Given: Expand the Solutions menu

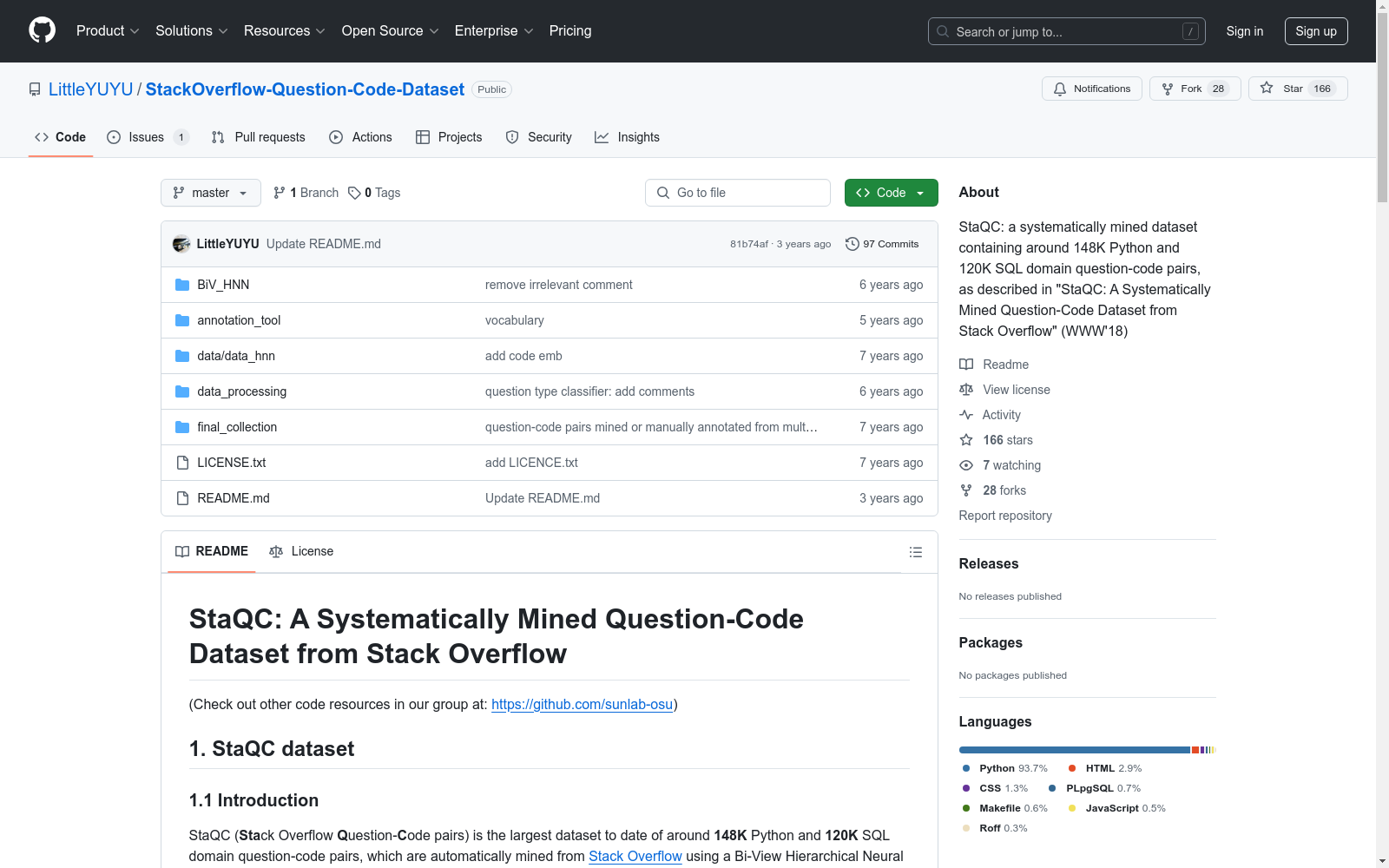Looking at the screenshot, I should tap(192, 31).
